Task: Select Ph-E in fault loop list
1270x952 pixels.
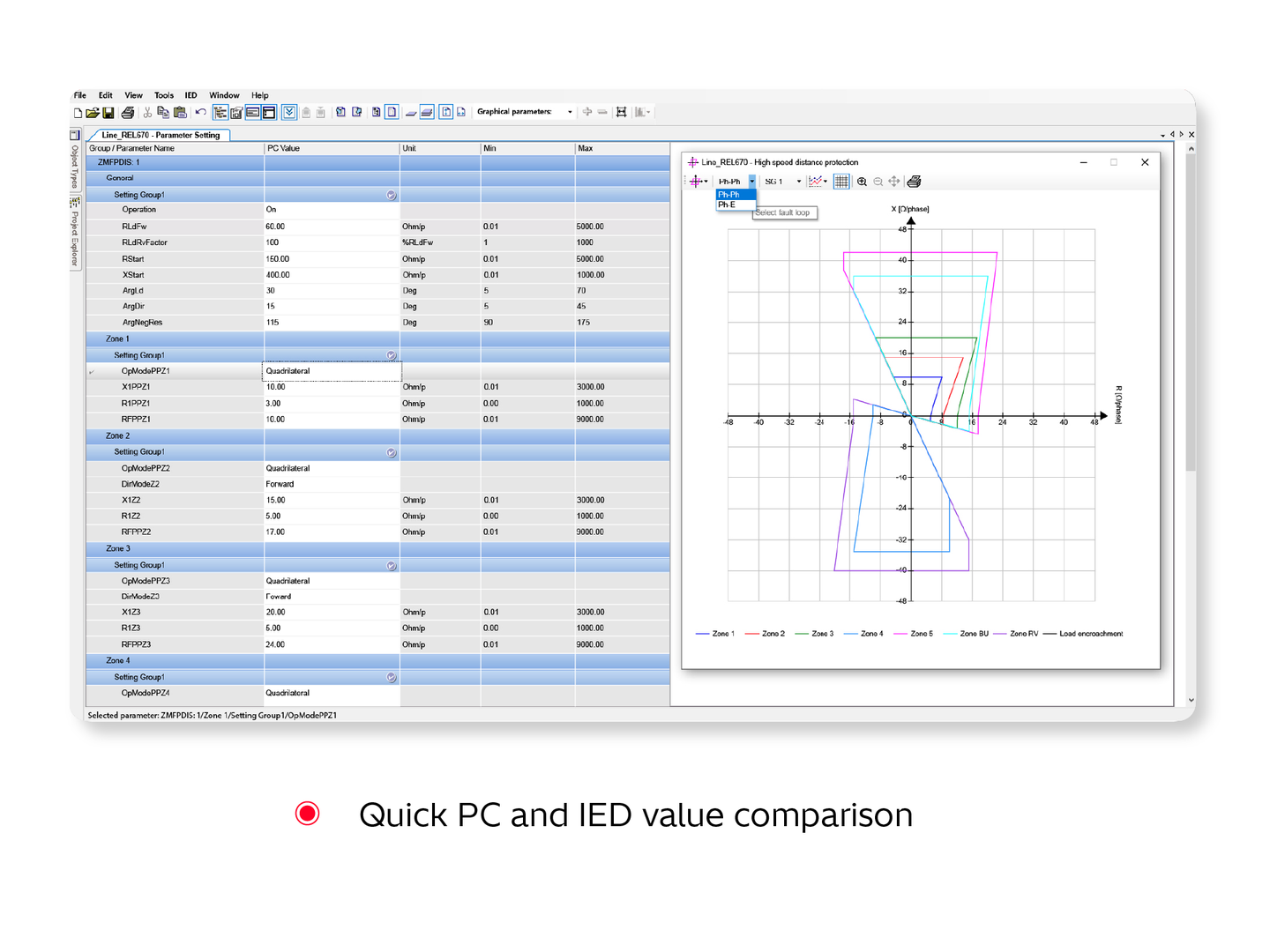Action: [735, 205]
